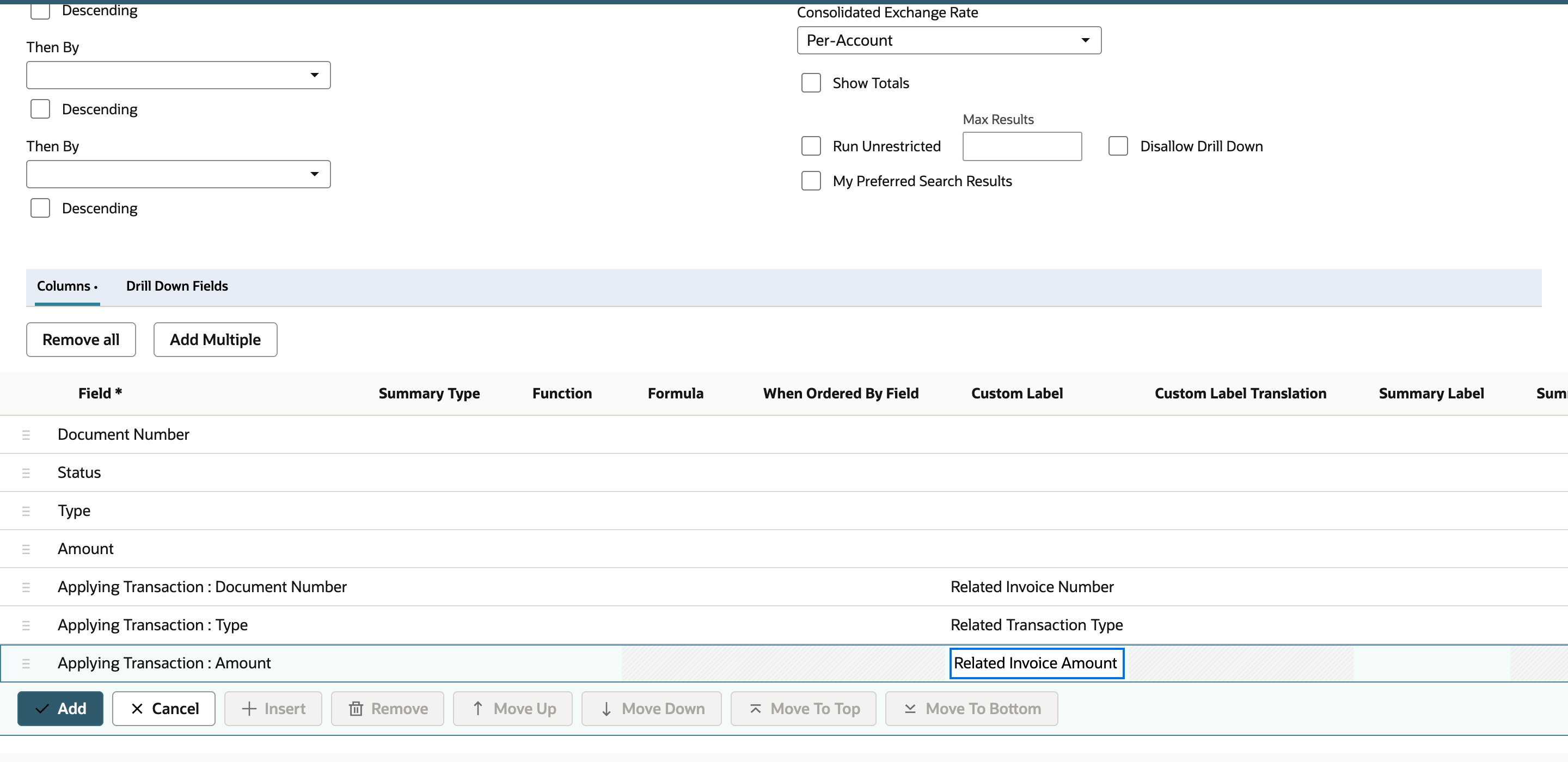Click Add Multiple button
1568x762 pixels.
click(216, 340)
